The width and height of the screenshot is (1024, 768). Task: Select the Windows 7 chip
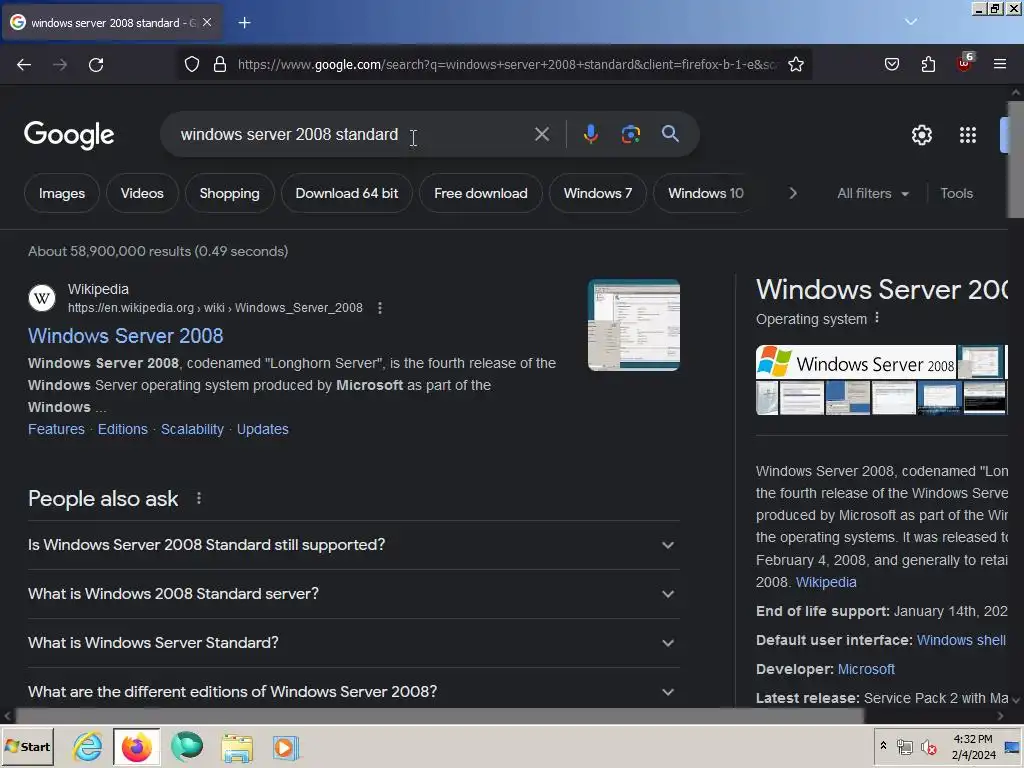pos(598,193)
